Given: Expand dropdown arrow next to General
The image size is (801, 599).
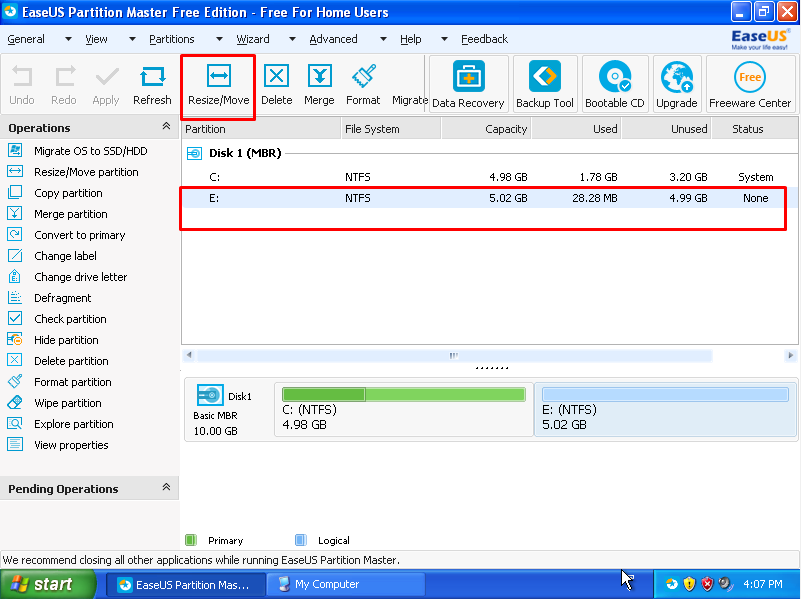Looking at the screenshot, I should [x=68, y=39].
